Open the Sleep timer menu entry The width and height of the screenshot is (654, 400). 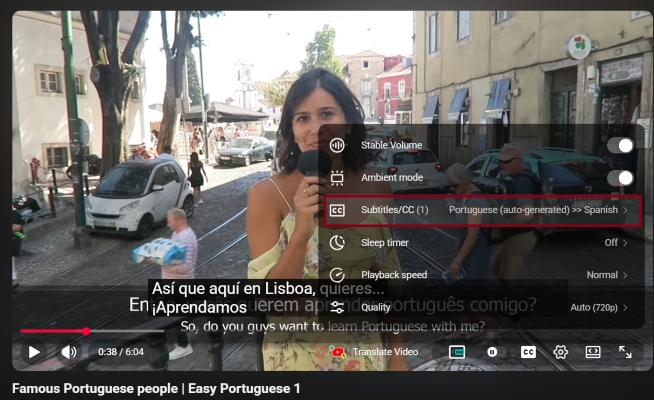tap(482, 243)
